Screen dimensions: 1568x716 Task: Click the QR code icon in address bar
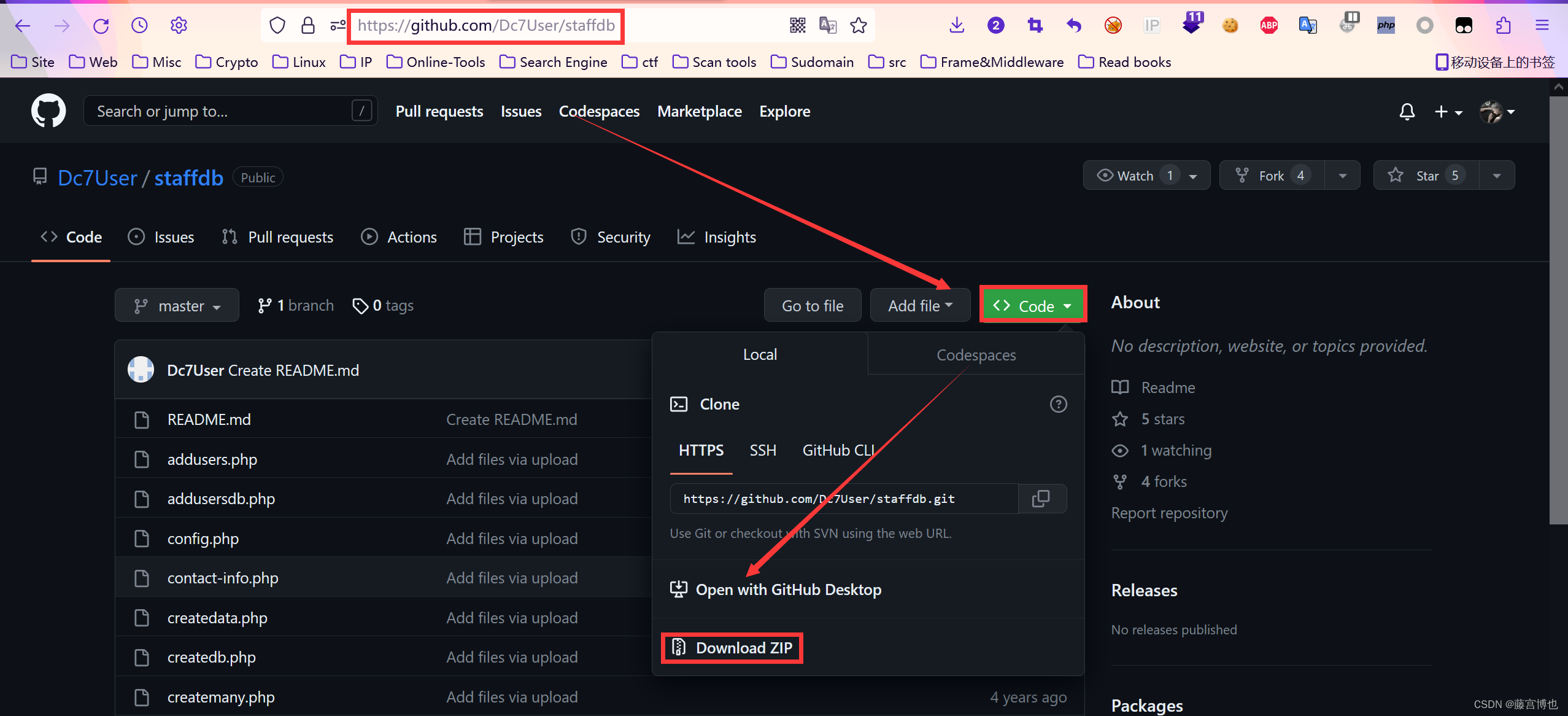click(797, 26)
